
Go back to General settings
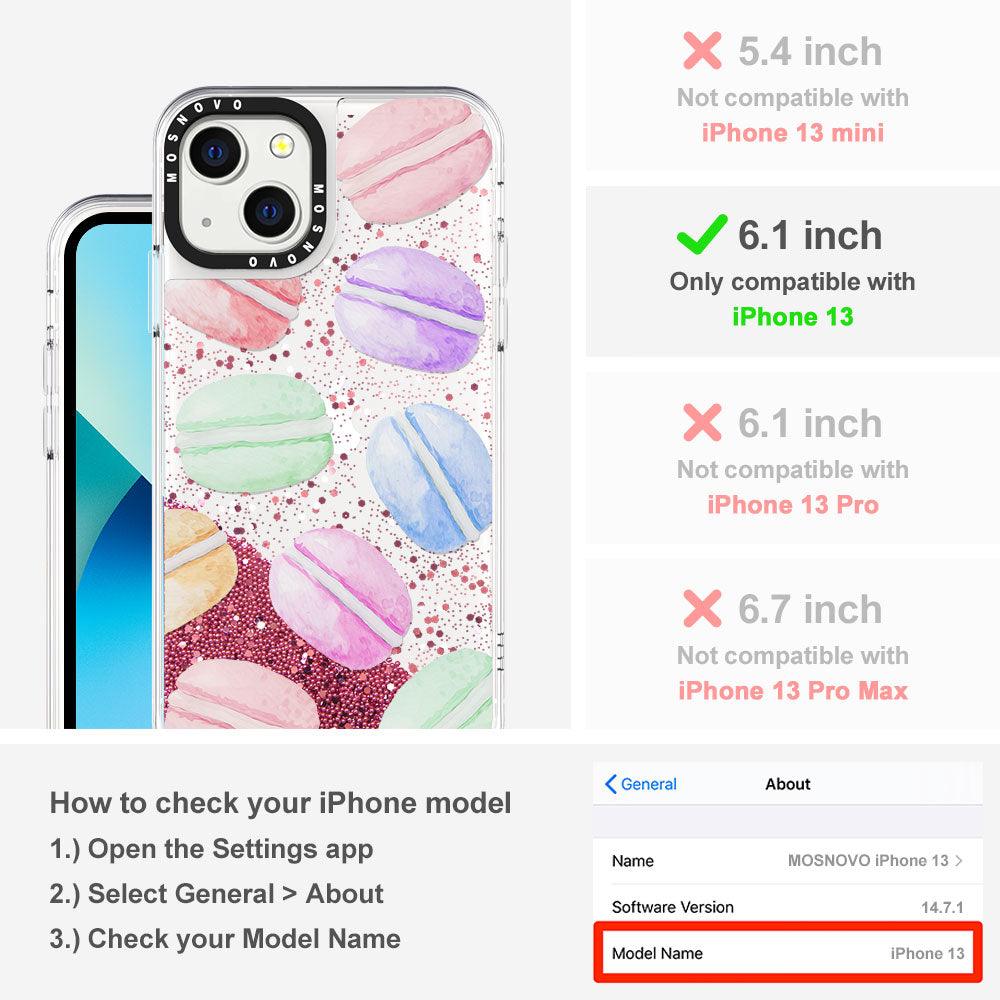(x=641, y=784)
